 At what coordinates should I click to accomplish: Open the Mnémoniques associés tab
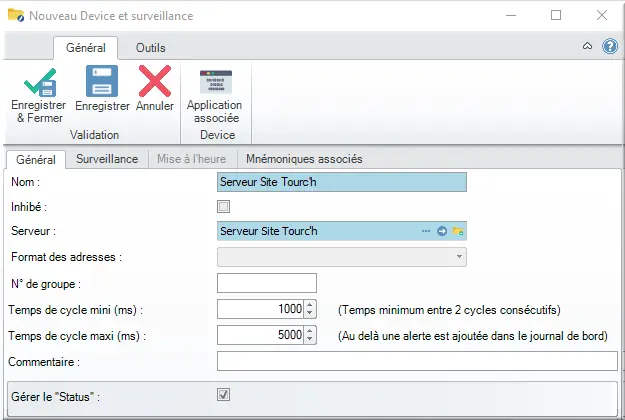[304, 159]
